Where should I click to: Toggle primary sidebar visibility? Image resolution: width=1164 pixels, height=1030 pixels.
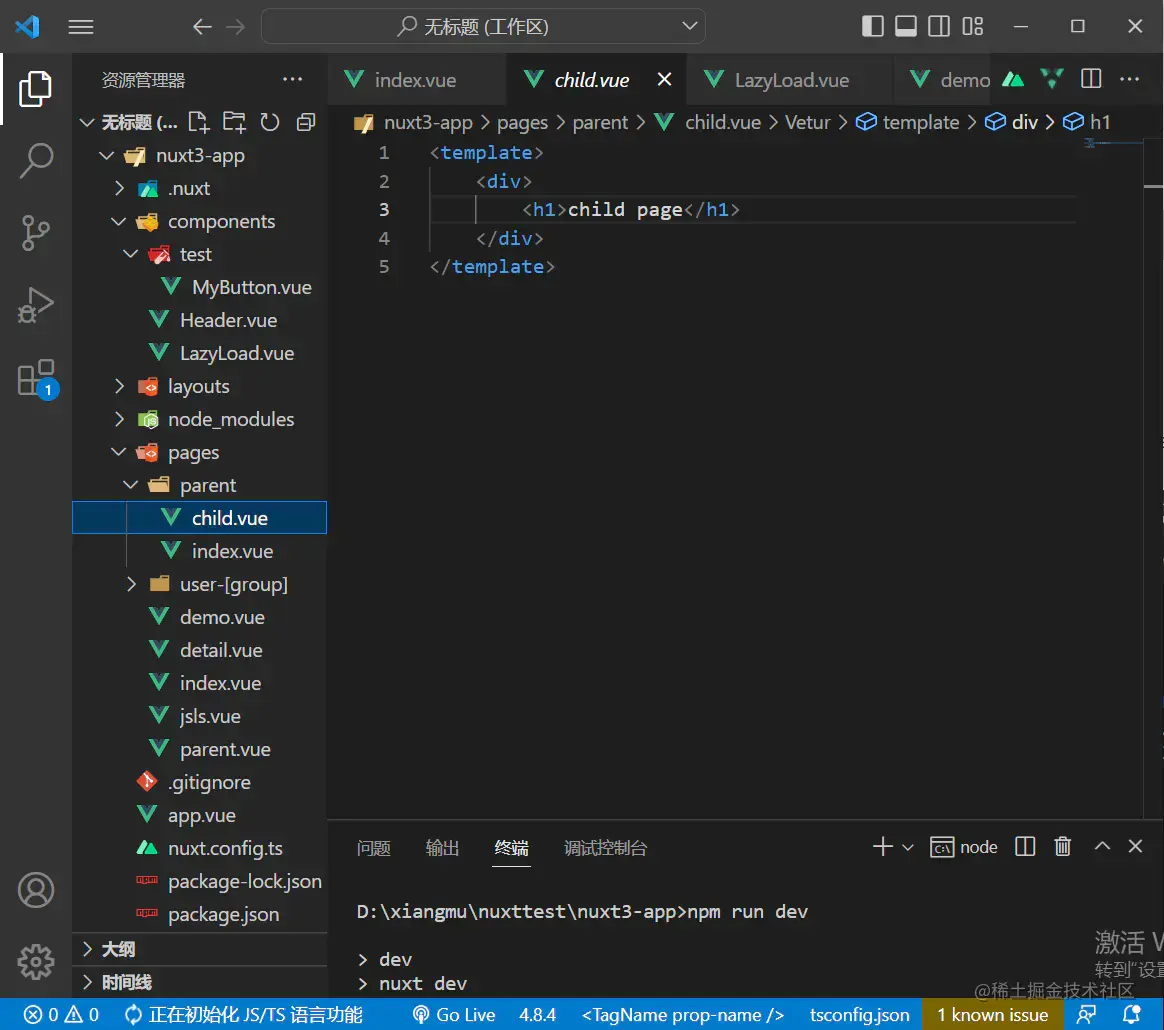point(872,27)
